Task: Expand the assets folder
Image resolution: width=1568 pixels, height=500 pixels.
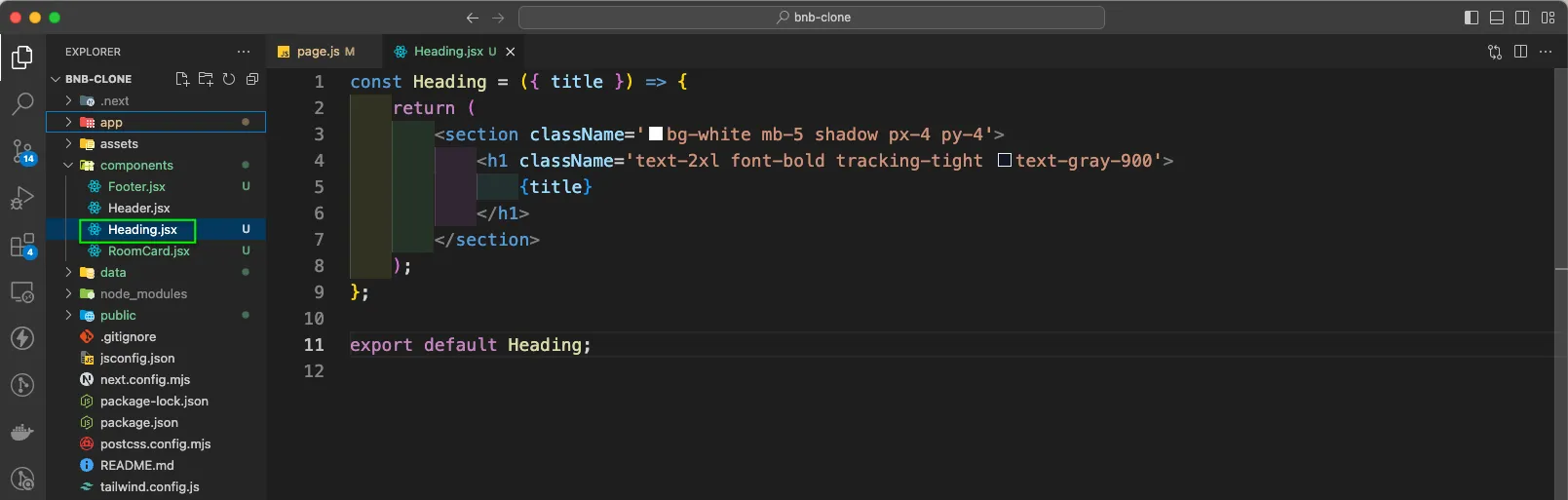Action: pyautogui.click(x=68, y=143)
